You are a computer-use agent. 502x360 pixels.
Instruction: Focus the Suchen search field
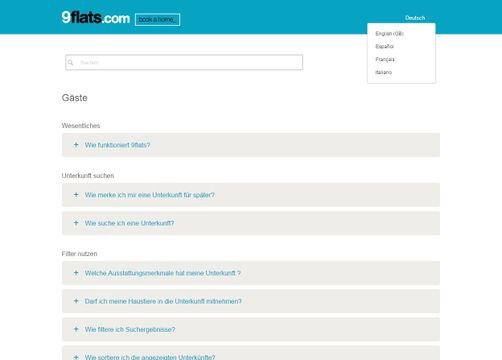[x=184, y=62]
